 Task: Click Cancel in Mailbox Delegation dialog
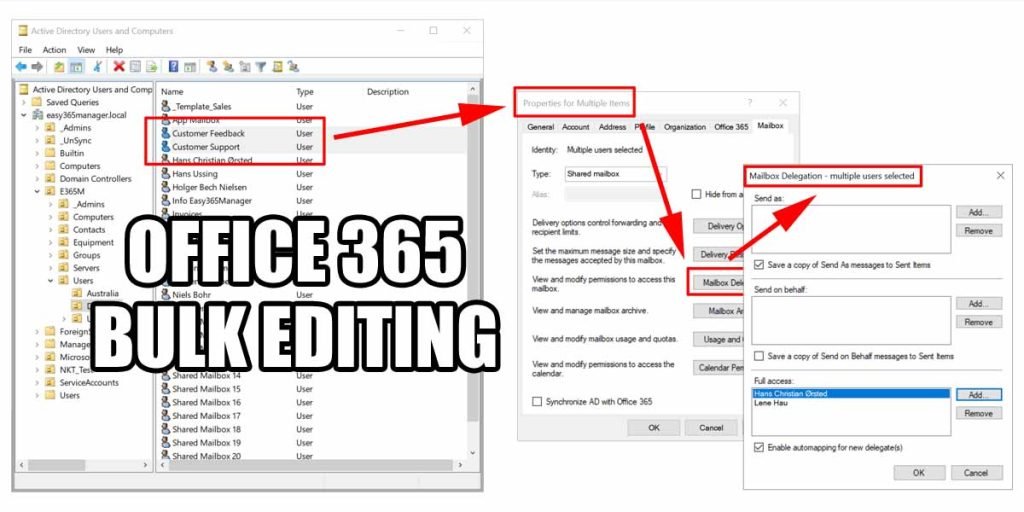tap(976, 473)
